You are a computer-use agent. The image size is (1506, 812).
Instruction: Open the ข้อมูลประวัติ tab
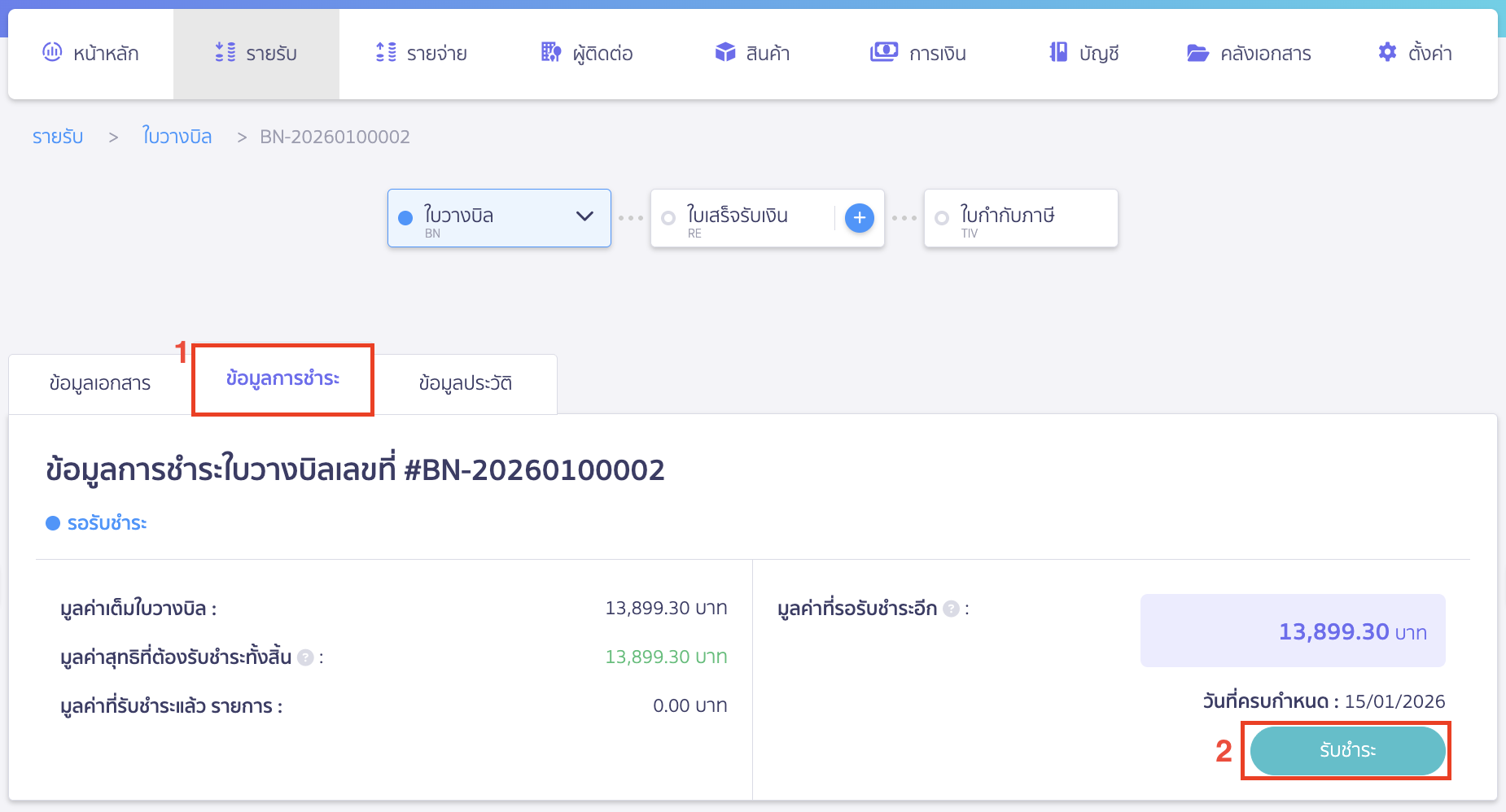coord(465,383)
